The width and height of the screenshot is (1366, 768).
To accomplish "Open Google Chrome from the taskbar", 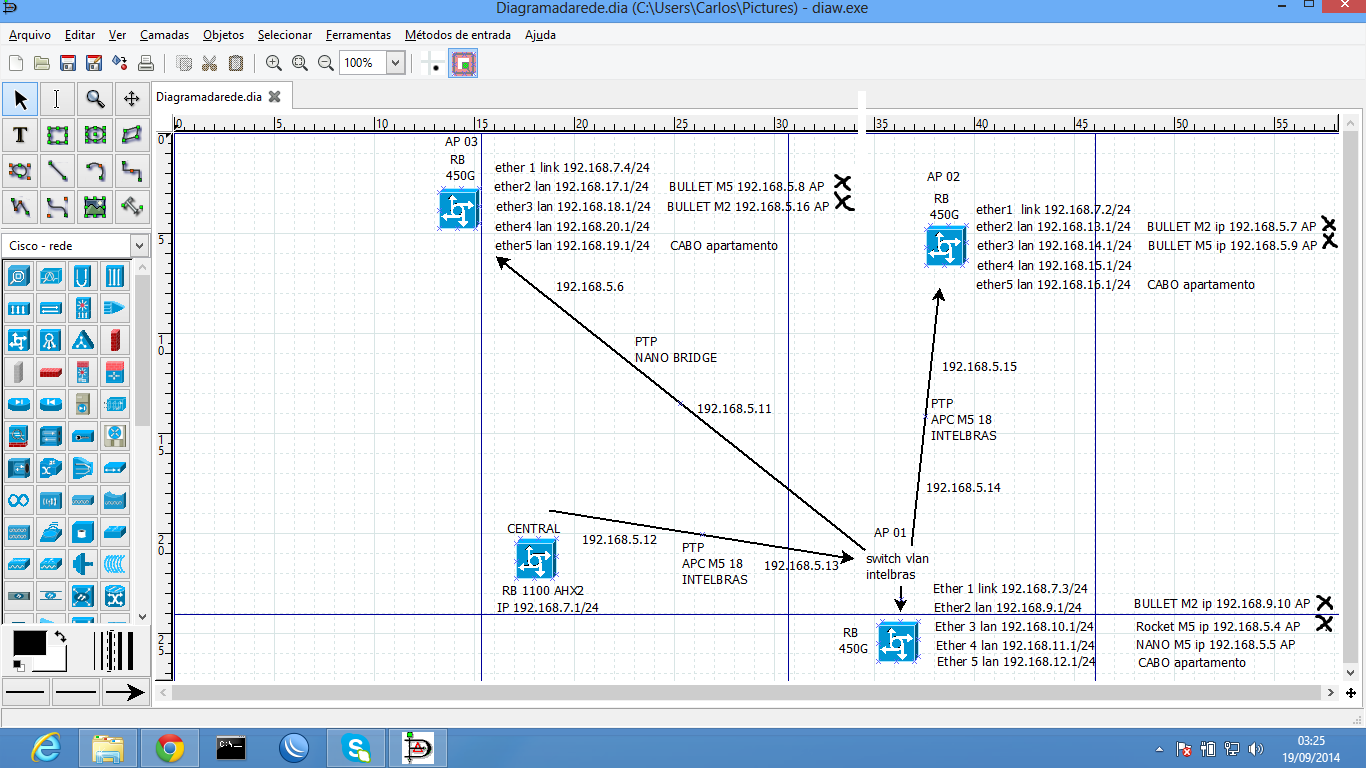I will (169, 747).
